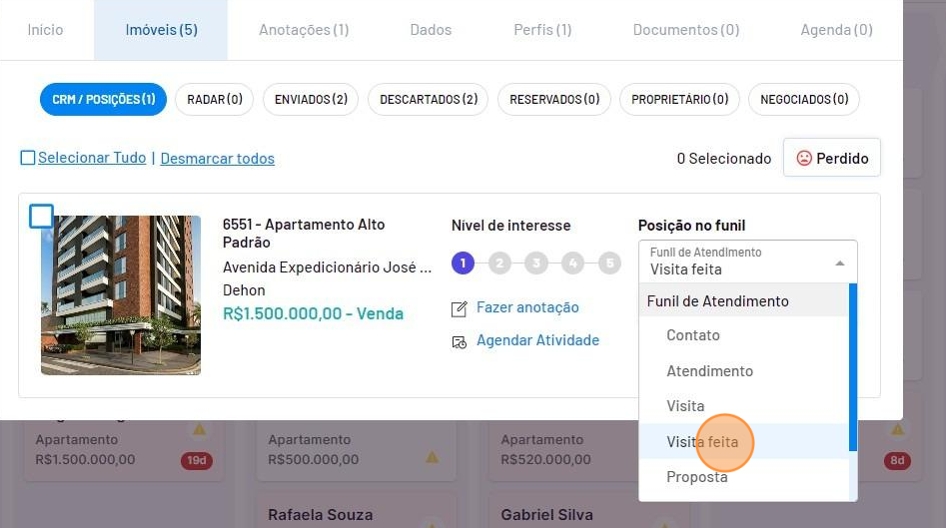Image resolution: width=946 pixels, height=528 pixels.
Task: Set interest level to 3
Action: coord(536,264)
